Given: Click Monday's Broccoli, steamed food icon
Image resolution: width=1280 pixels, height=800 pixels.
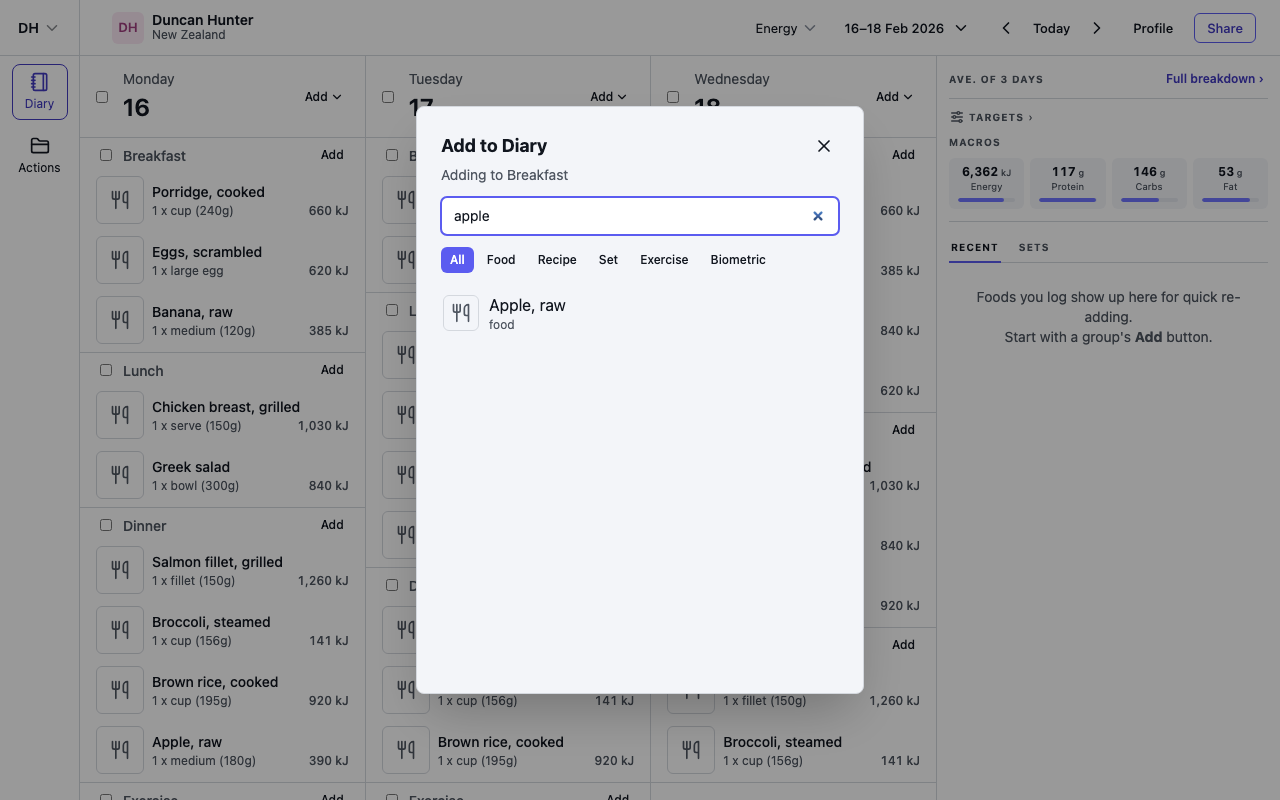Looking at the screenshot, I should pos(120,630).
